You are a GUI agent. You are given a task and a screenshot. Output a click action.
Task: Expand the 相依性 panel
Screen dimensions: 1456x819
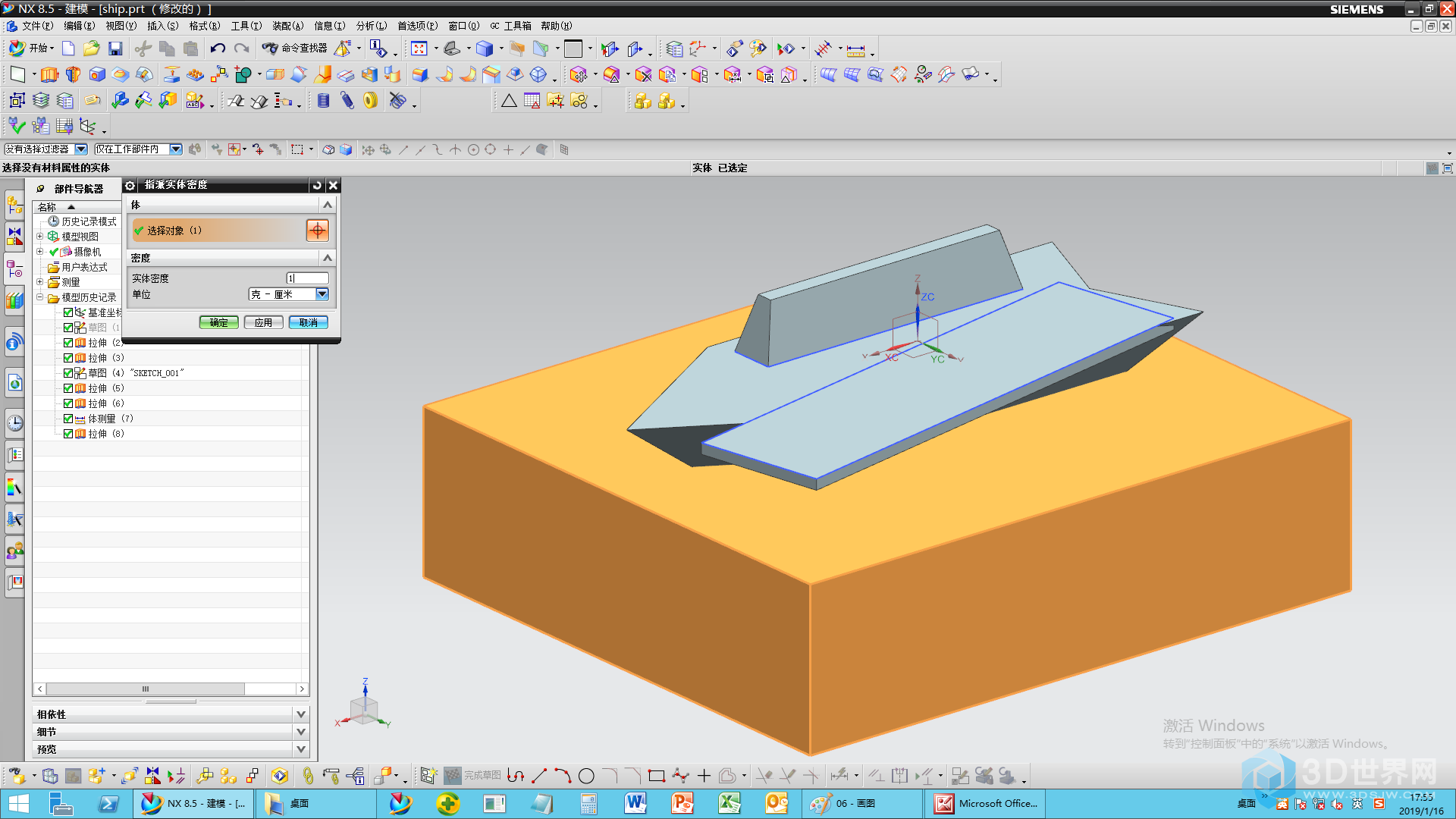click(301, 714)
